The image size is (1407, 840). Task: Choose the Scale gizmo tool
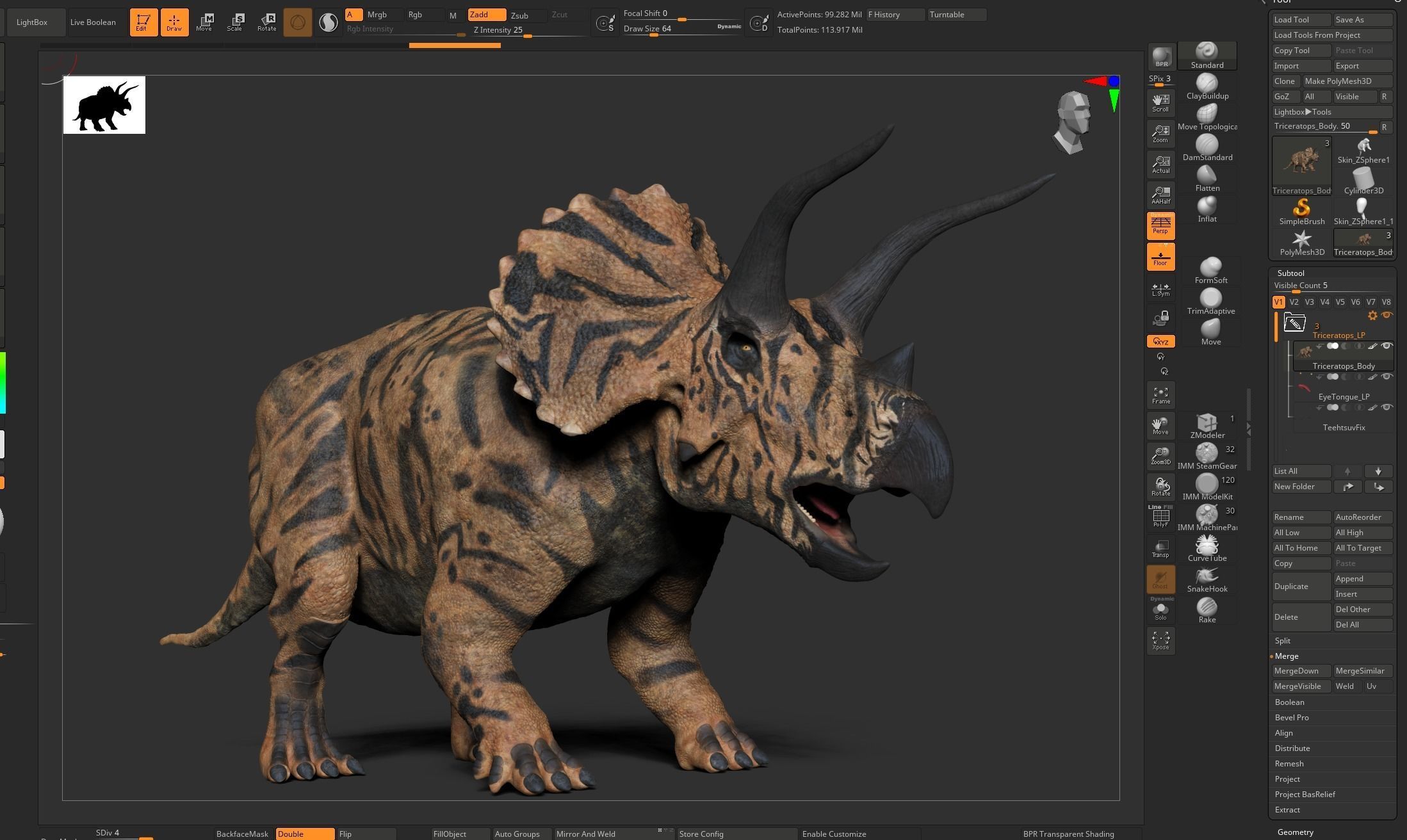coord(235,22)
